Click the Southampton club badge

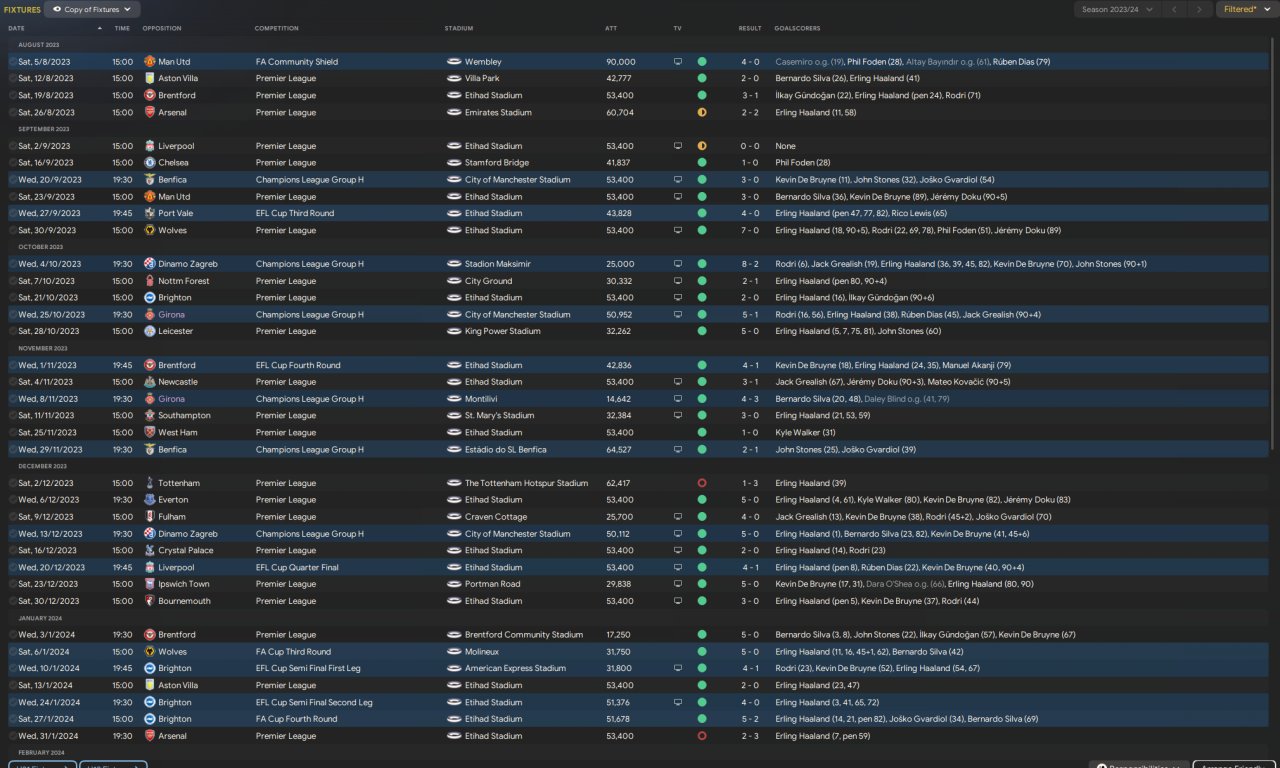coord(149,415)
